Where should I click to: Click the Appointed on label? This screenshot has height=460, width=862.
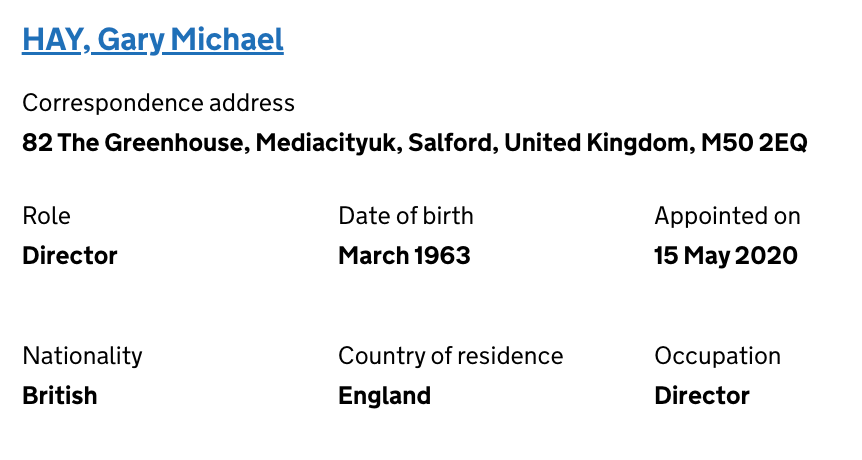(727, 216)
